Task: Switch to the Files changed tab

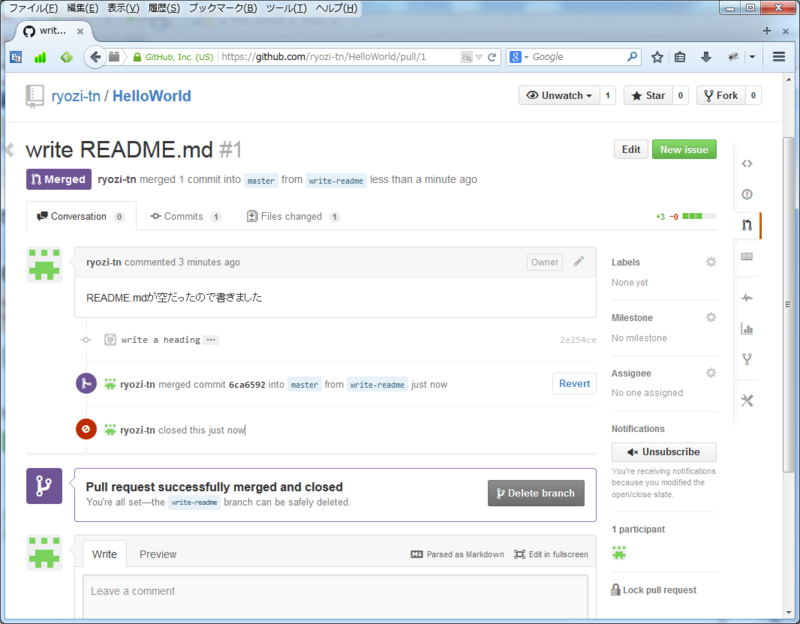Action: pos(293,216)
